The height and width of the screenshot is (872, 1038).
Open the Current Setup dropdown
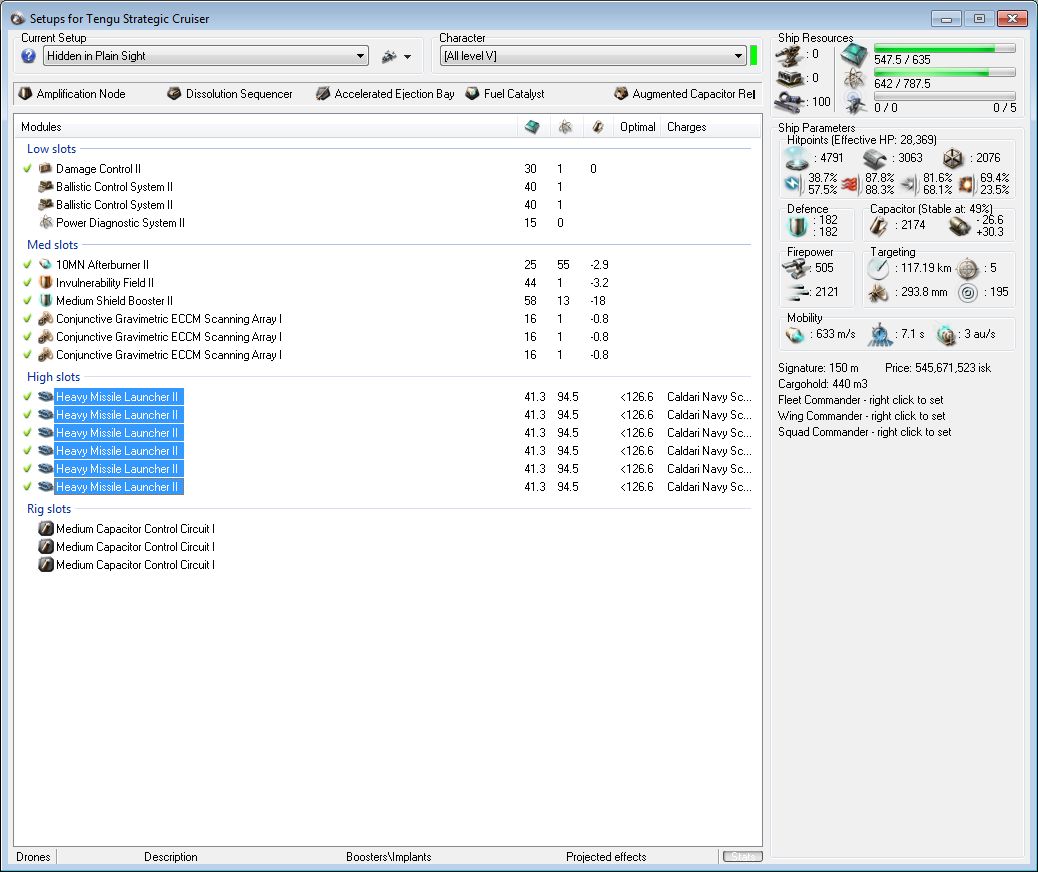tap(361, 56)
